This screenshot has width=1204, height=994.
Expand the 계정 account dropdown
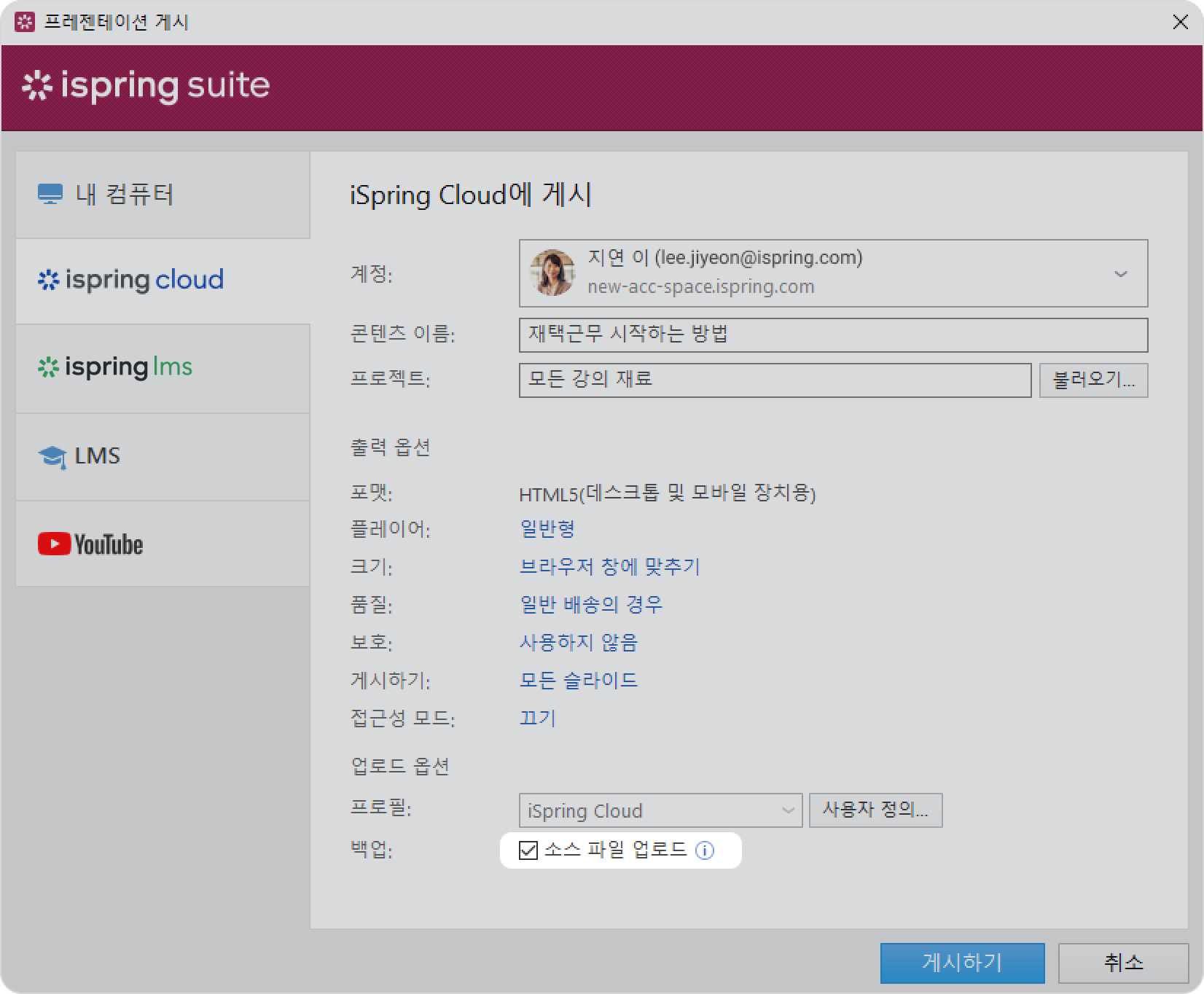(1120, 274)
